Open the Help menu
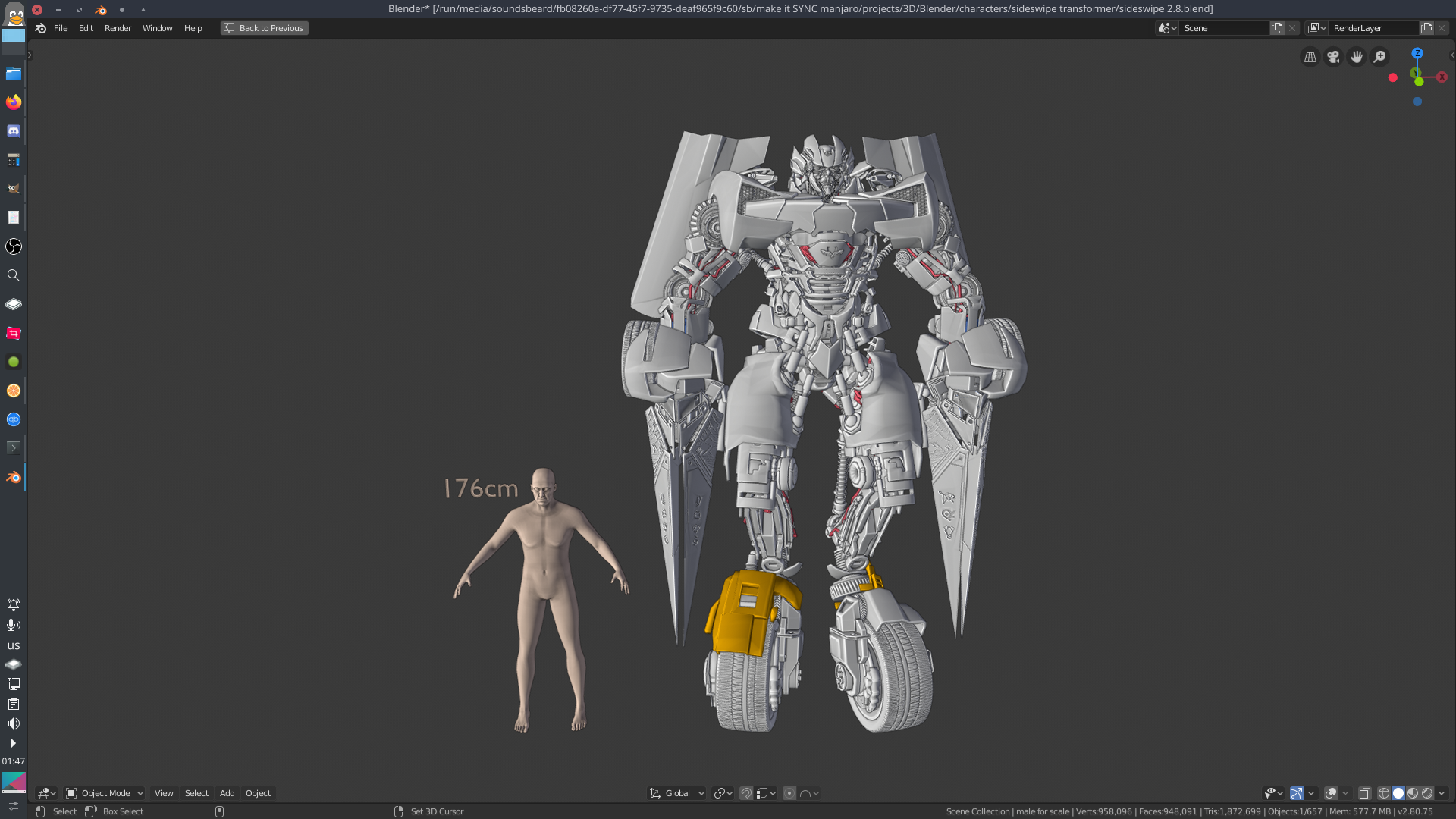 (x=193, y=28)
